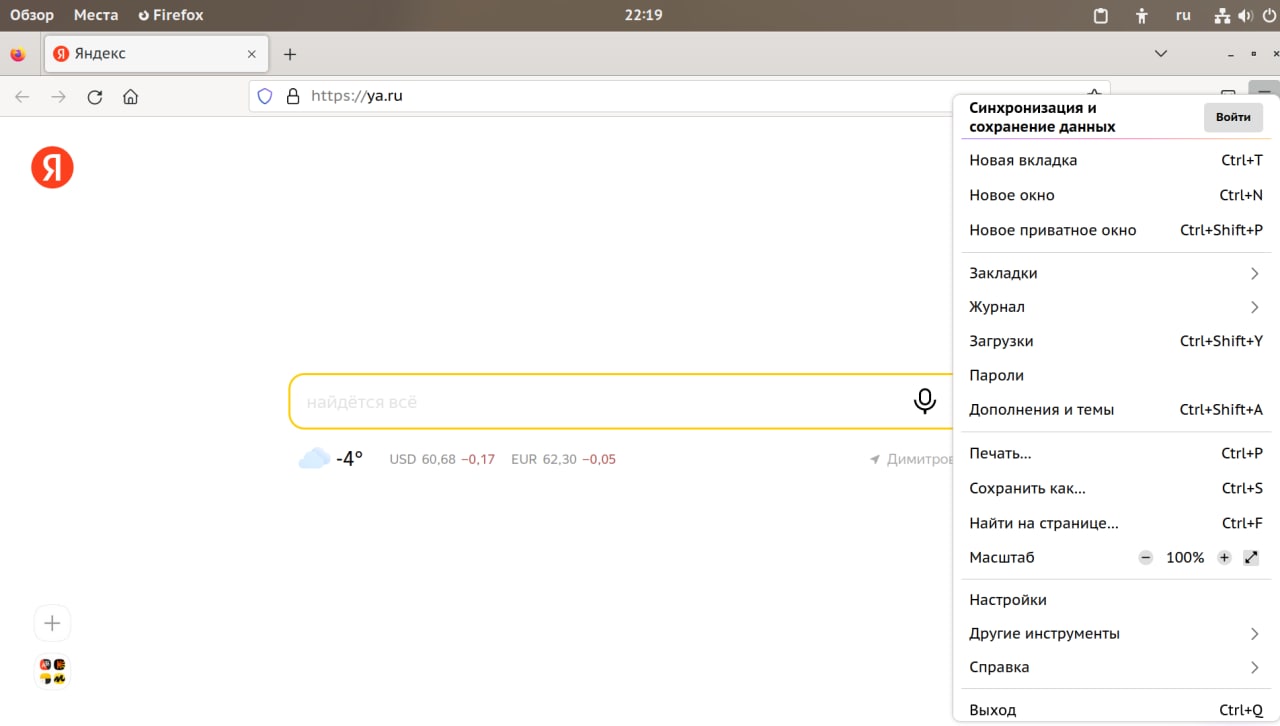Choose Выход to quit Firefox
The image size is (1280, 726).
point(1115,710)
